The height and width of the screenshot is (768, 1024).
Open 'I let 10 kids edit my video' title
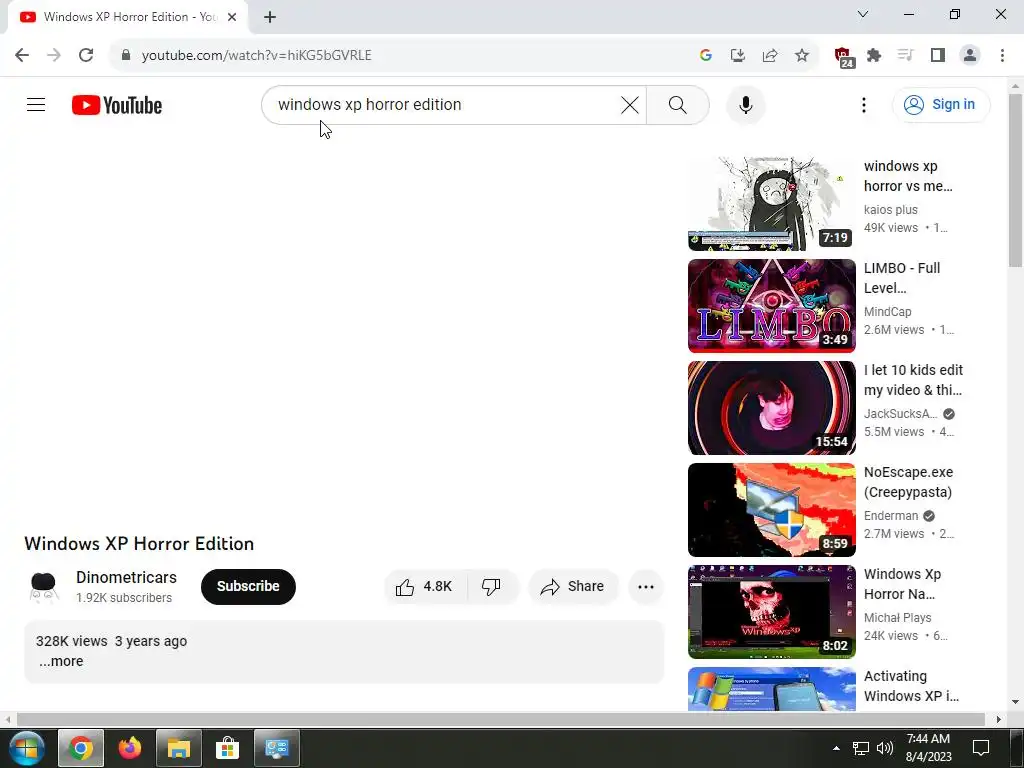pyautogui.click(x=913, y=380)
